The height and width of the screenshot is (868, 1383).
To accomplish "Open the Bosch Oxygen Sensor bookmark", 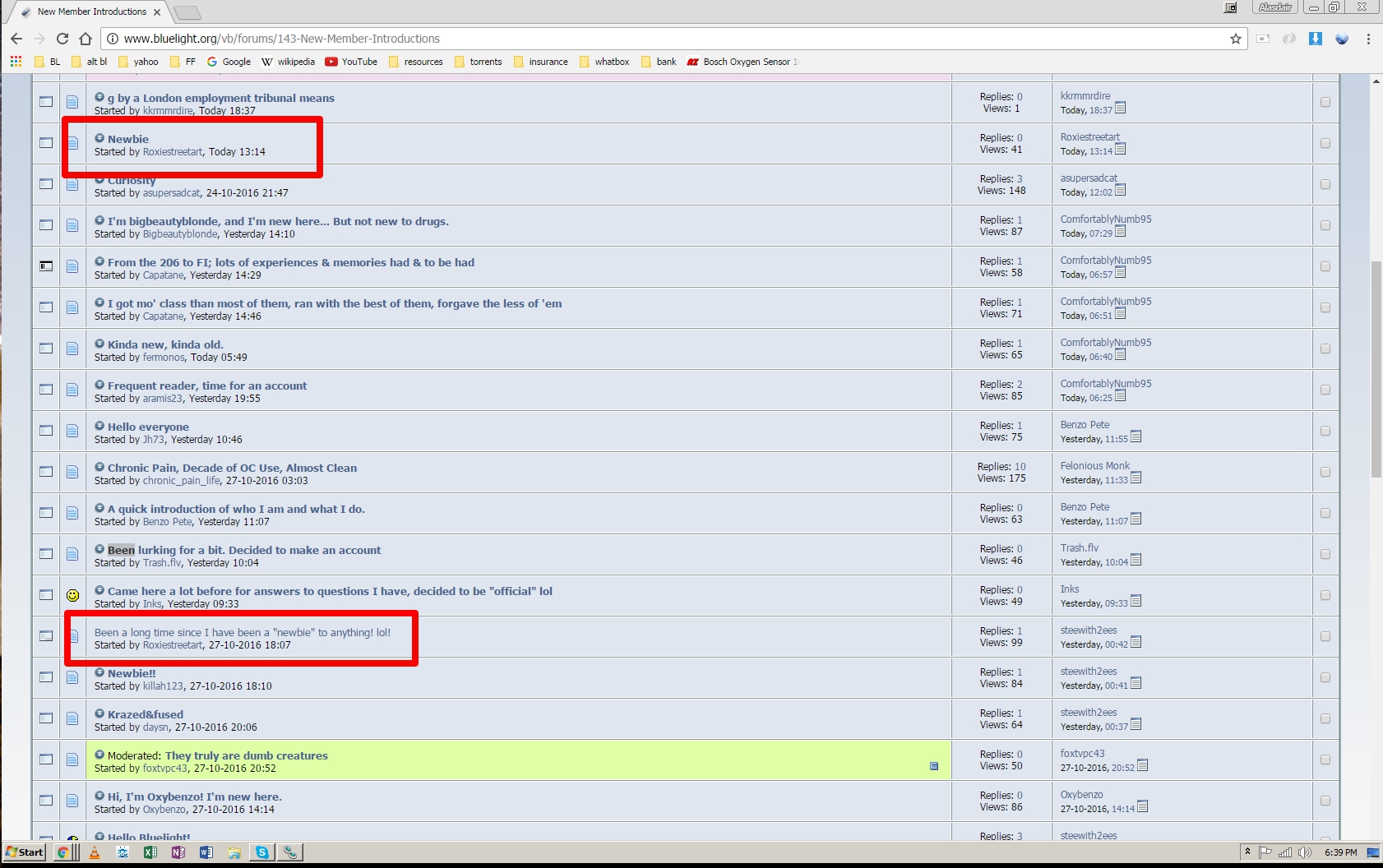I will click(742, 62).
